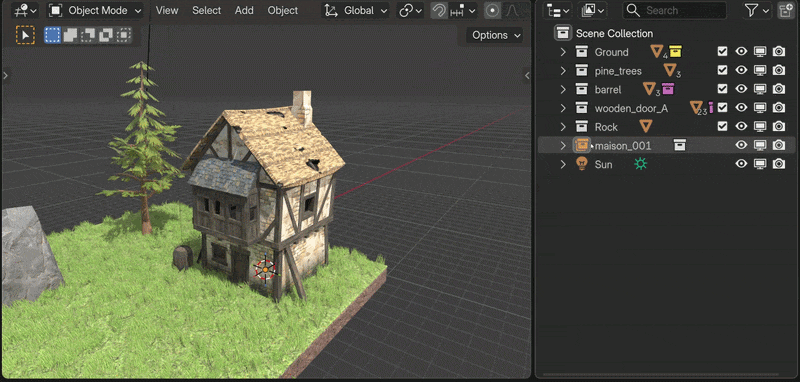This screenshot has height=382, width=800.
Task: Toggle wooden_door_A render camera icon
Action: 779,108
